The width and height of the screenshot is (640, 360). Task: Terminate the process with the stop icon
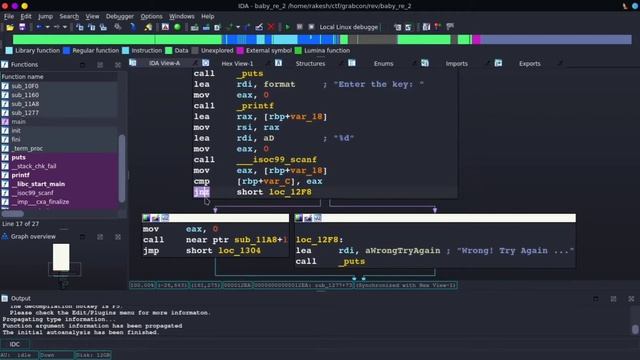coord(311,27)
